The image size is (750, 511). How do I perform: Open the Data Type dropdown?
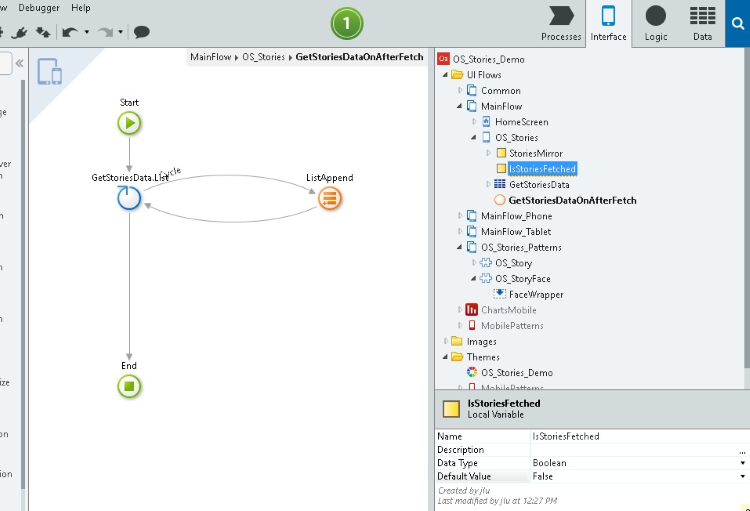tap(742, 463)
